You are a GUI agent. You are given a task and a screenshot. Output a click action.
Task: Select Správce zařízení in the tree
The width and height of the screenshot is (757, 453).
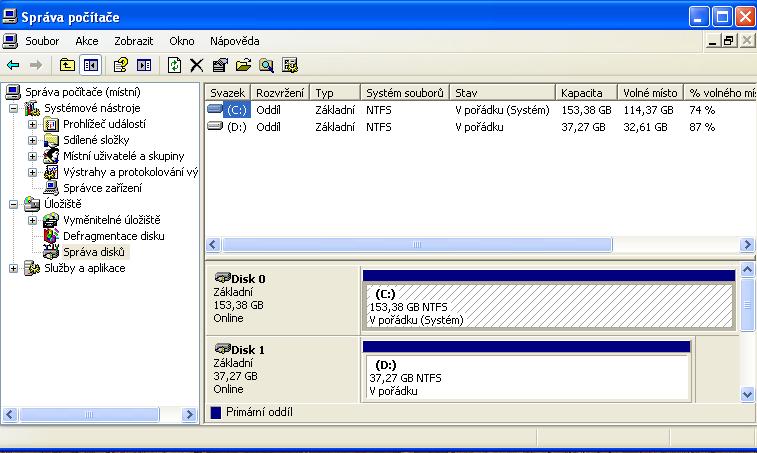click(x=102, y=188)
